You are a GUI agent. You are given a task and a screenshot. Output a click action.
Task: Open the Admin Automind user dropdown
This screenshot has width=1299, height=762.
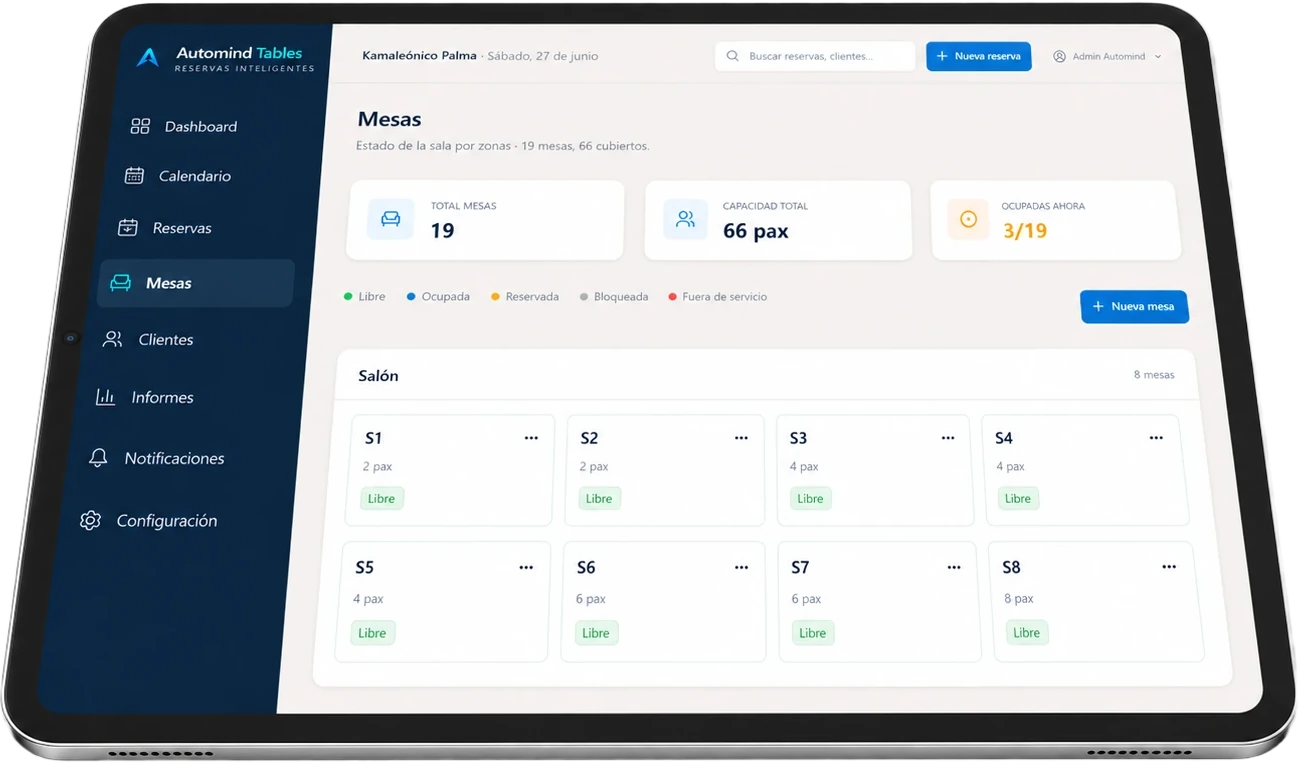(x=1107, y=57)
